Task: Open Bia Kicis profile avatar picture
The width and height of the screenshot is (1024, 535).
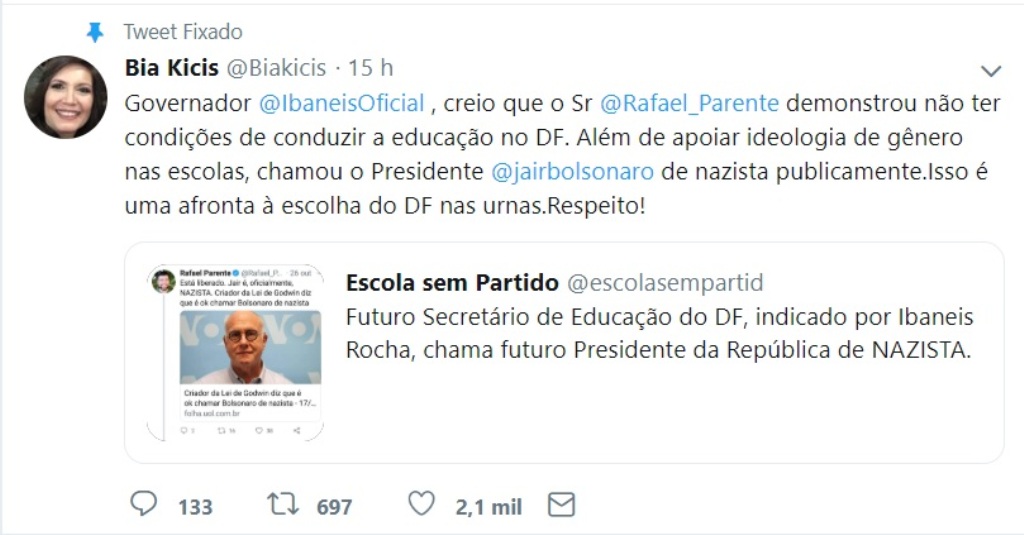Action: pyautogui.click(x=66, y=97)
